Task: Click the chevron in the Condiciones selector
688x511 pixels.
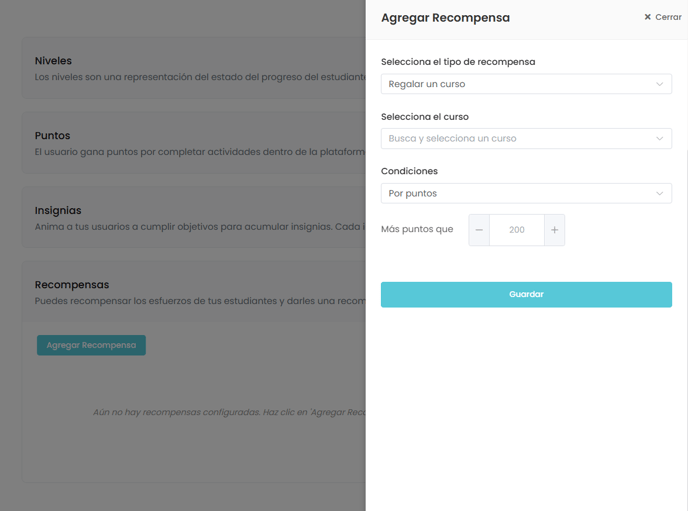Action: click(659, 193)
